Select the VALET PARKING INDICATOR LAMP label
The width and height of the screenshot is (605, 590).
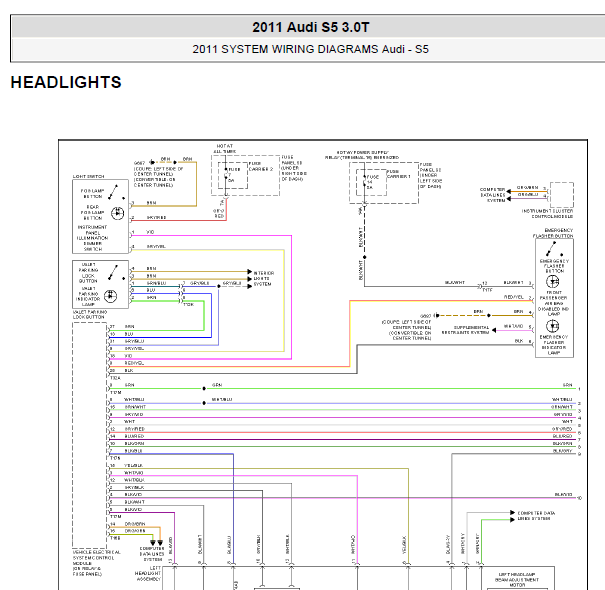pos(88,296)
